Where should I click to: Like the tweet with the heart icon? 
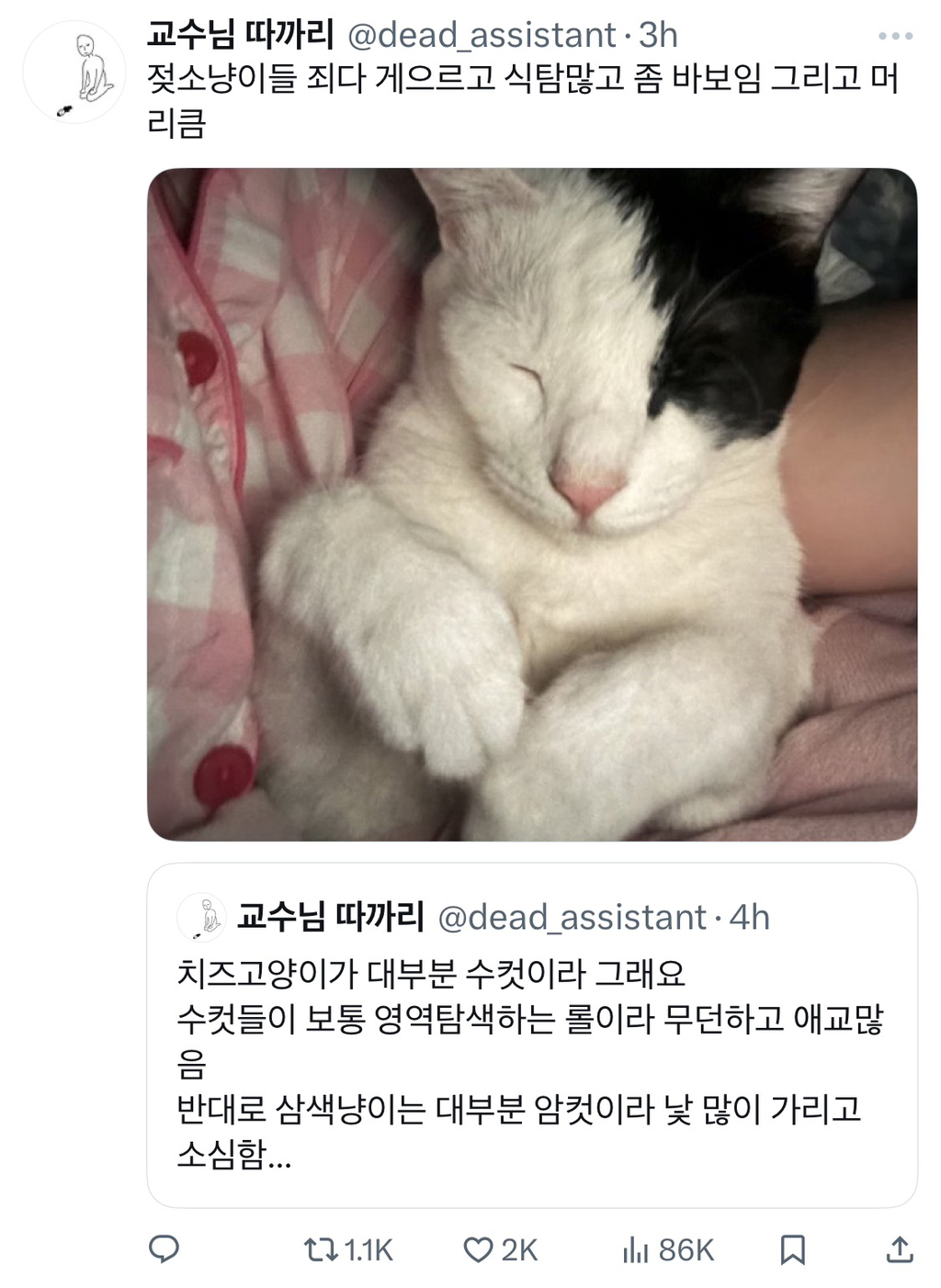coord(478,1249)
